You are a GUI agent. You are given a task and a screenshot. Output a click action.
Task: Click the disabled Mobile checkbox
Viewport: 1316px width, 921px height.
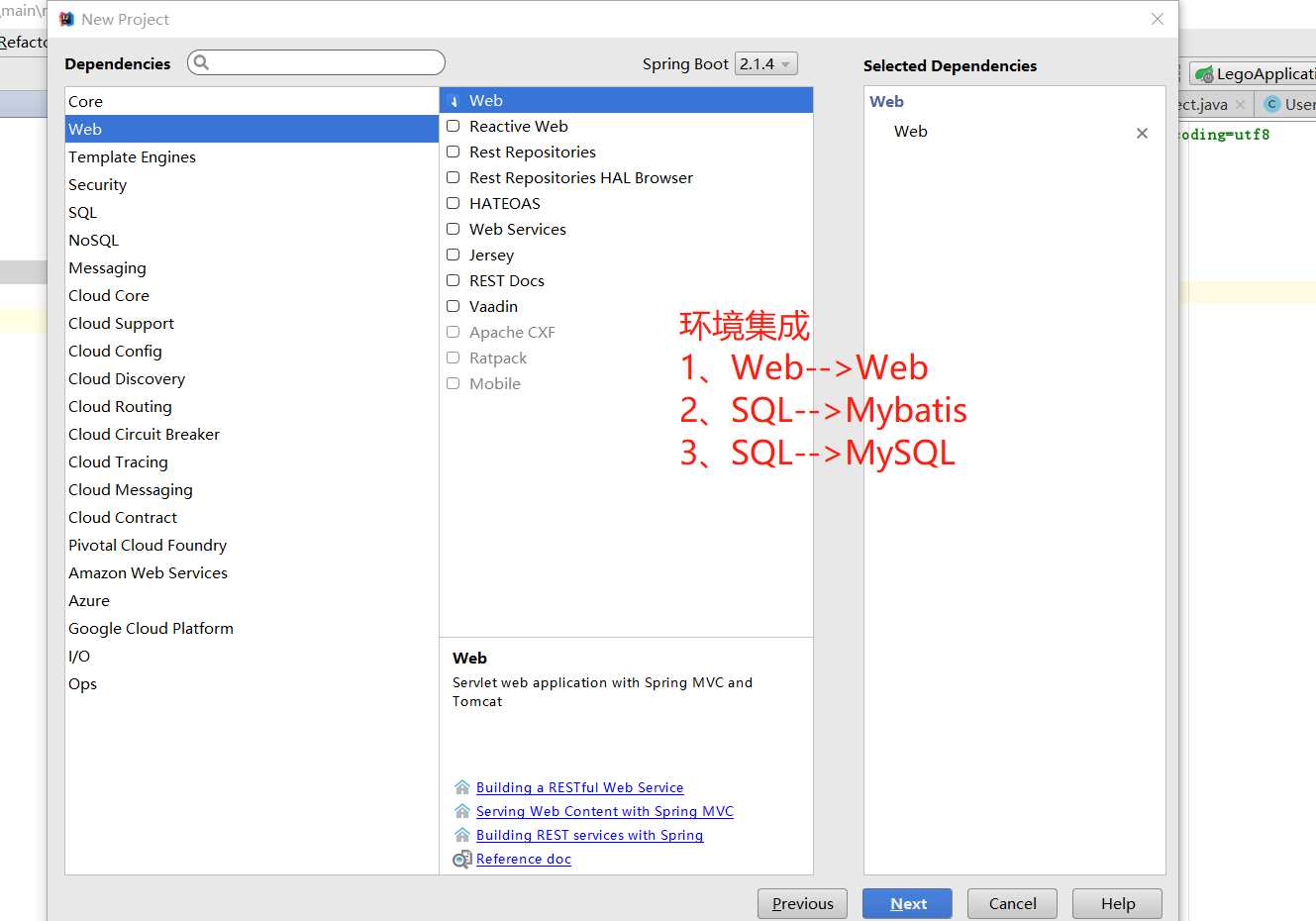(453, 383)
